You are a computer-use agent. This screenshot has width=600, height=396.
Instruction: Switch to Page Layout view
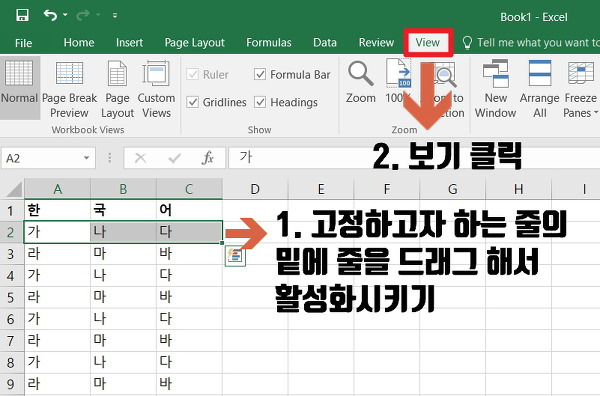(x=117, y=89)
